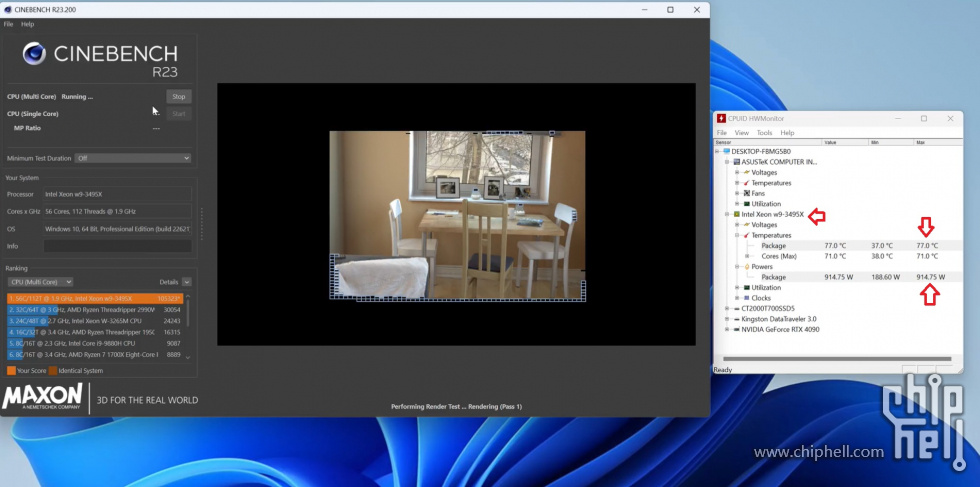Open HWMonitor File menu
The height and width of the screenshot is (487, 980).
click(721, 133)
